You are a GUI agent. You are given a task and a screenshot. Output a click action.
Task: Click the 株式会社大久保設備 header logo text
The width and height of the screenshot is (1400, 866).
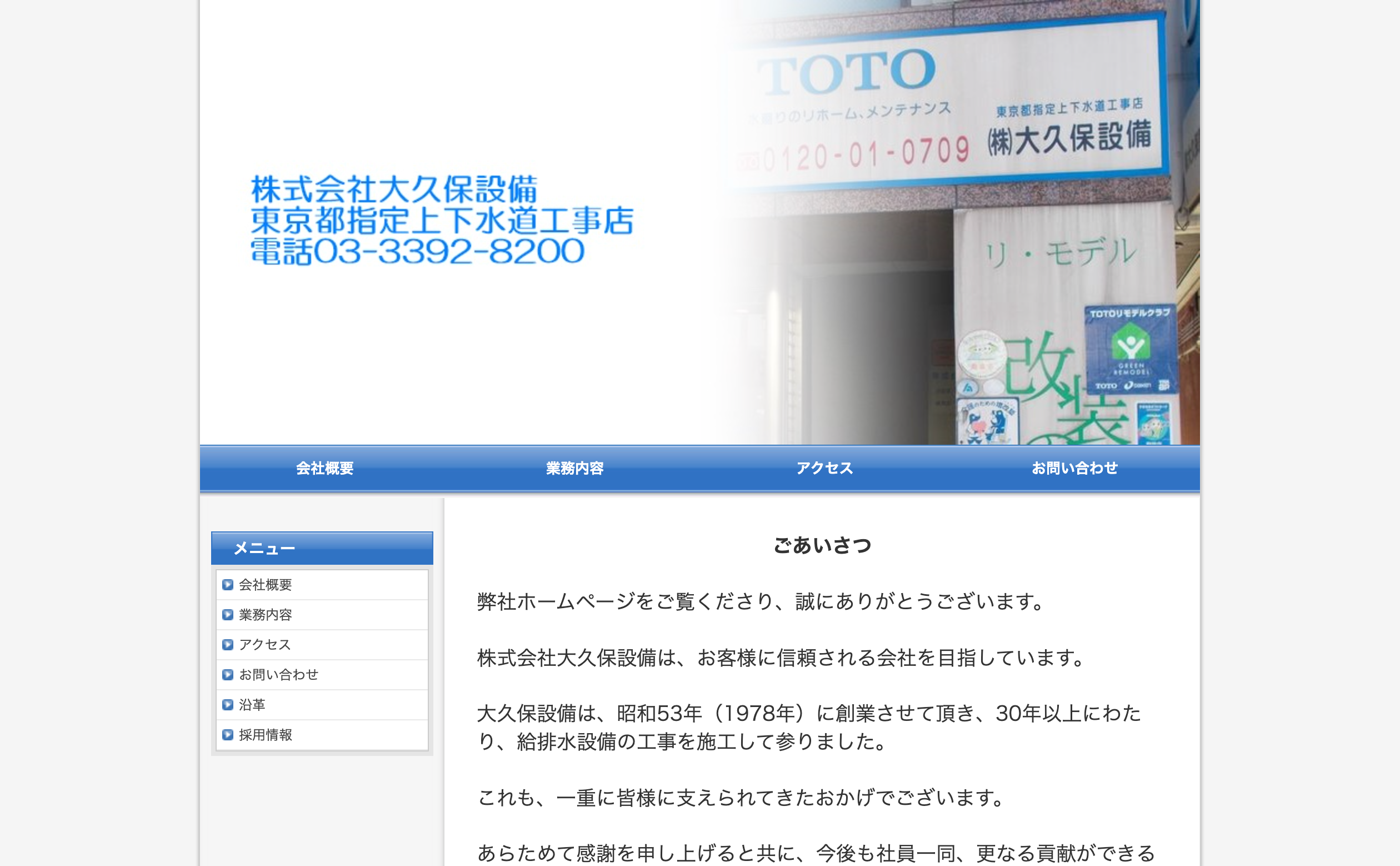click(394, 190)
